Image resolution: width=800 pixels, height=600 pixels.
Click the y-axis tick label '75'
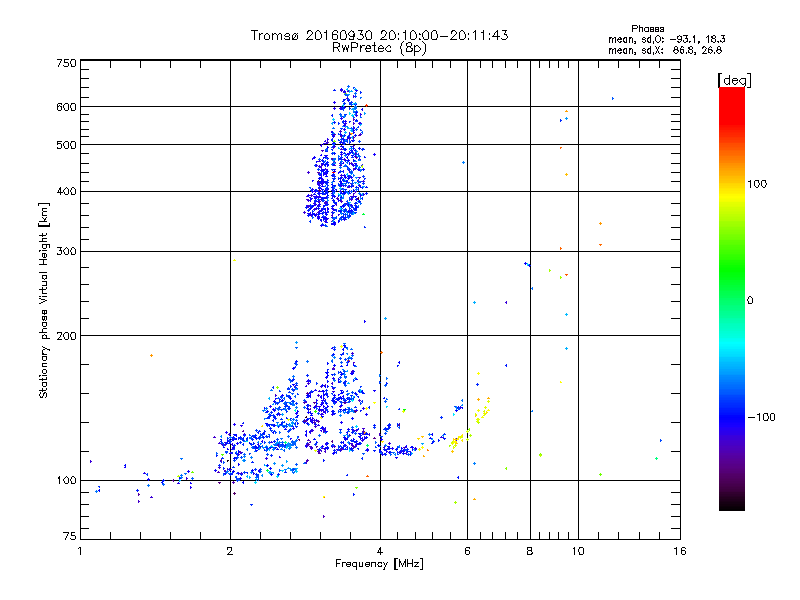click(x=70, y=536)
